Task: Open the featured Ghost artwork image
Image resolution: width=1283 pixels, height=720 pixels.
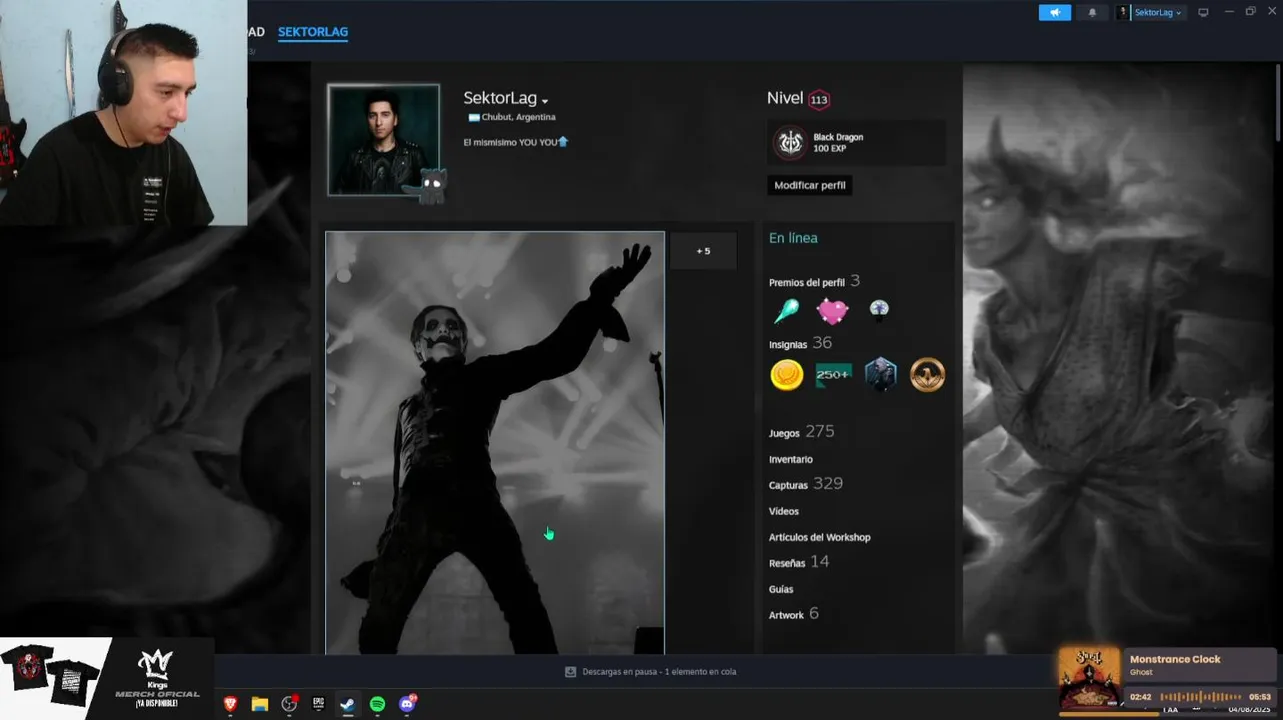Action: click(x=495, y=442)
